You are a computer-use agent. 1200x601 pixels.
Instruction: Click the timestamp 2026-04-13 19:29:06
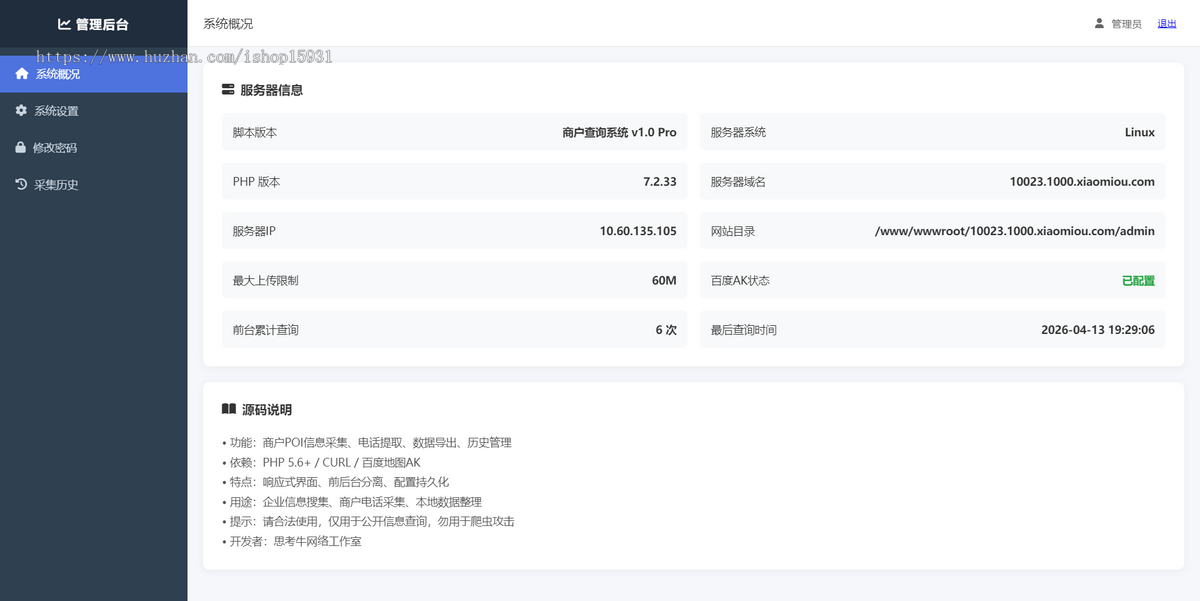1098,330
